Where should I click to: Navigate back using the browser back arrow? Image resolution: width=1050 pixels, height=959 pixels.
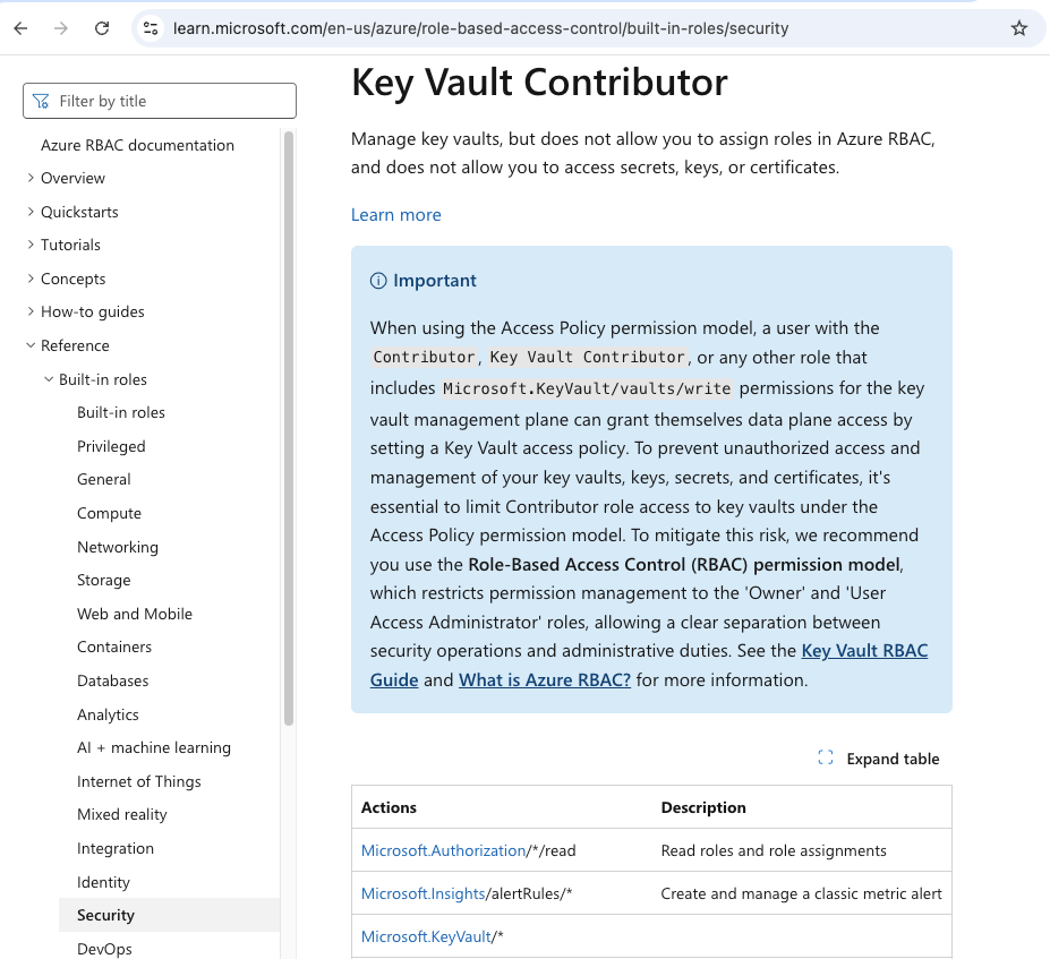pos(20,28)
